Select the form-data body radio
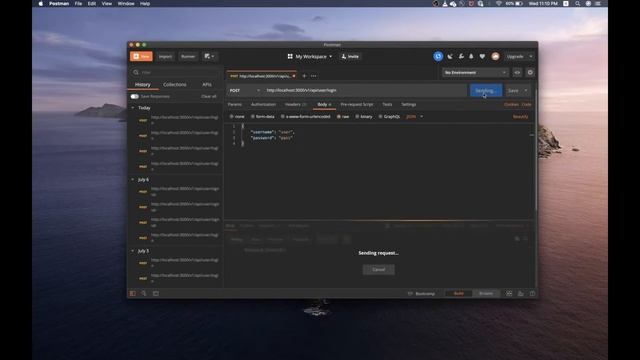Screen dimensions: 640x360 click(x=253, y=117)
